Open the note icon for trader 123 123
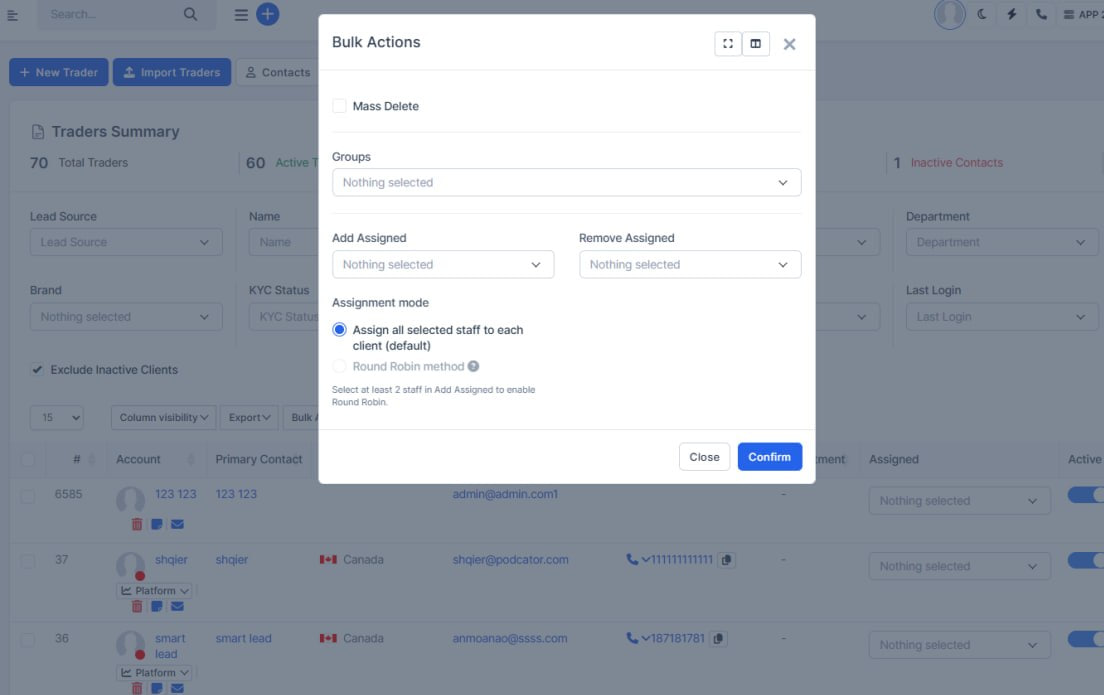Viewport: 1104px width, 695px height. tap(157, 524)
